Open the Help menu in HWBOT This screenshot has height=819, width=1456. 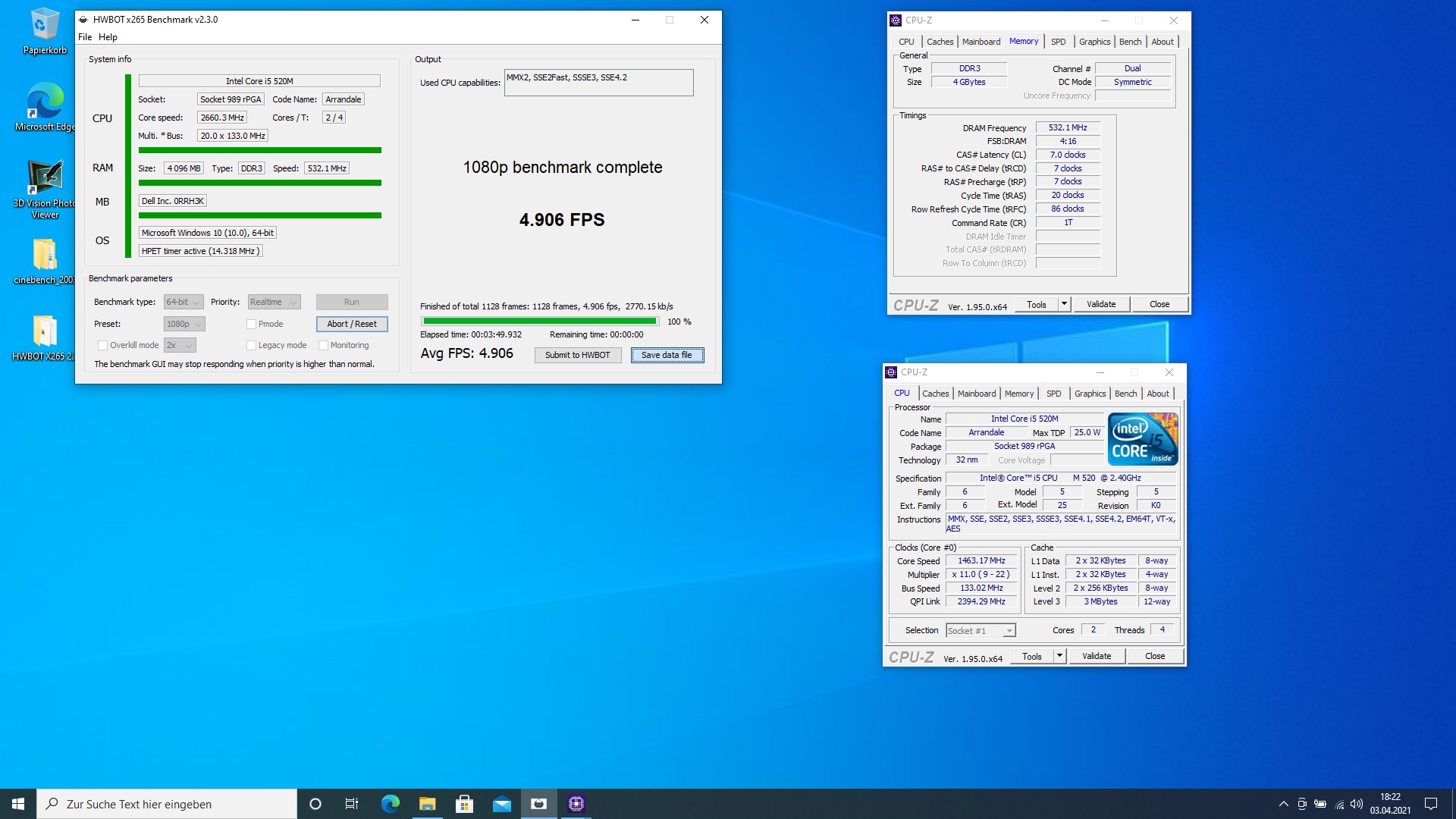click(108, 37)
